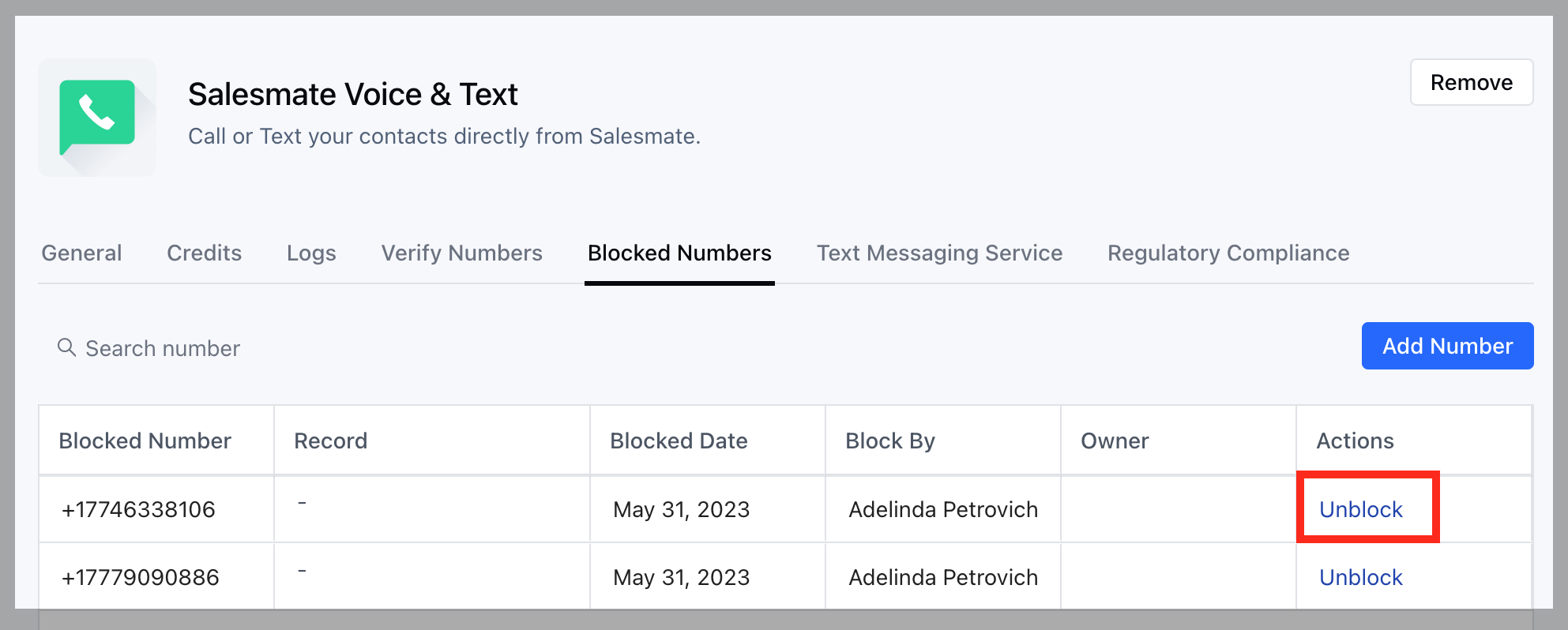Screen dimensions: 1568x630
Task: Click the Record column header
Action: pyautogui.click(x=330, y=441)
